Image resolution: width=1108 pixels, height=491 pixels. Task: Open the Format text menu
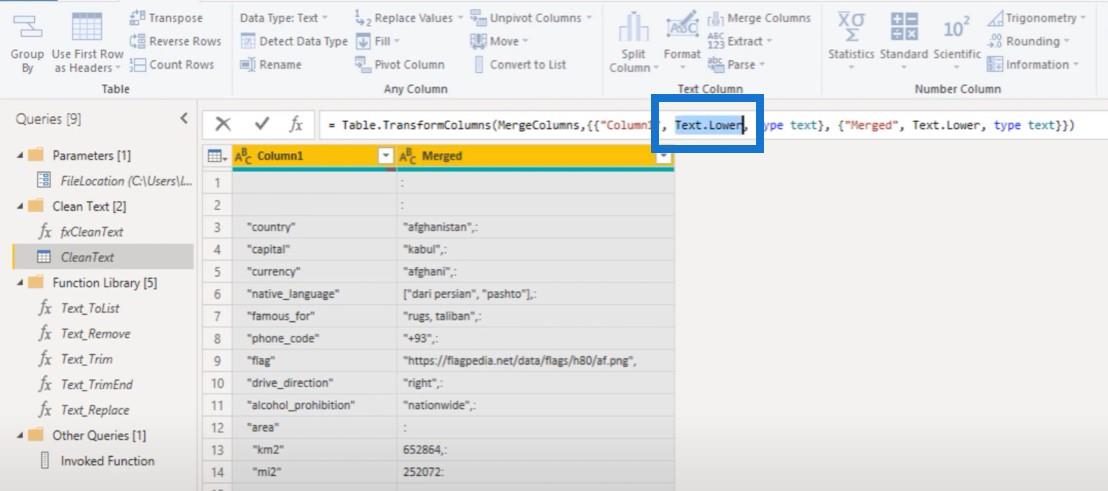pos(682,41)
